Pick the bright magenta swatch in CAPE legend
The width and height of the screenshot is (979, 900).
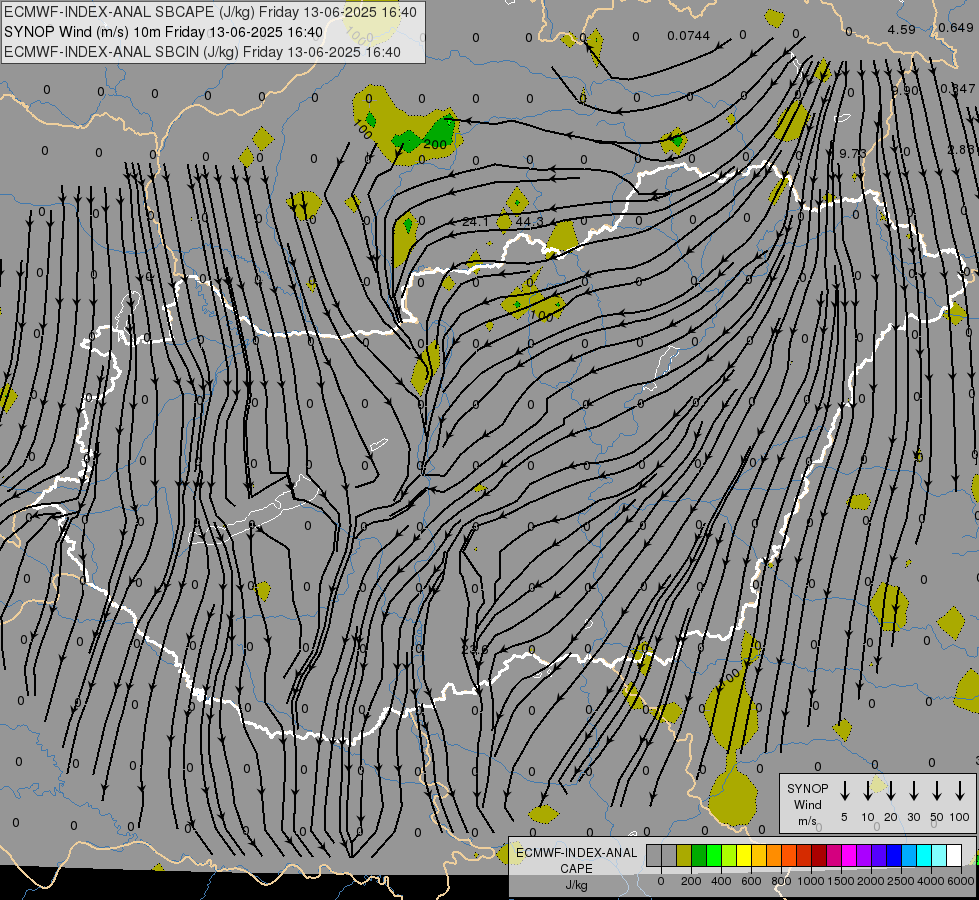849,855
